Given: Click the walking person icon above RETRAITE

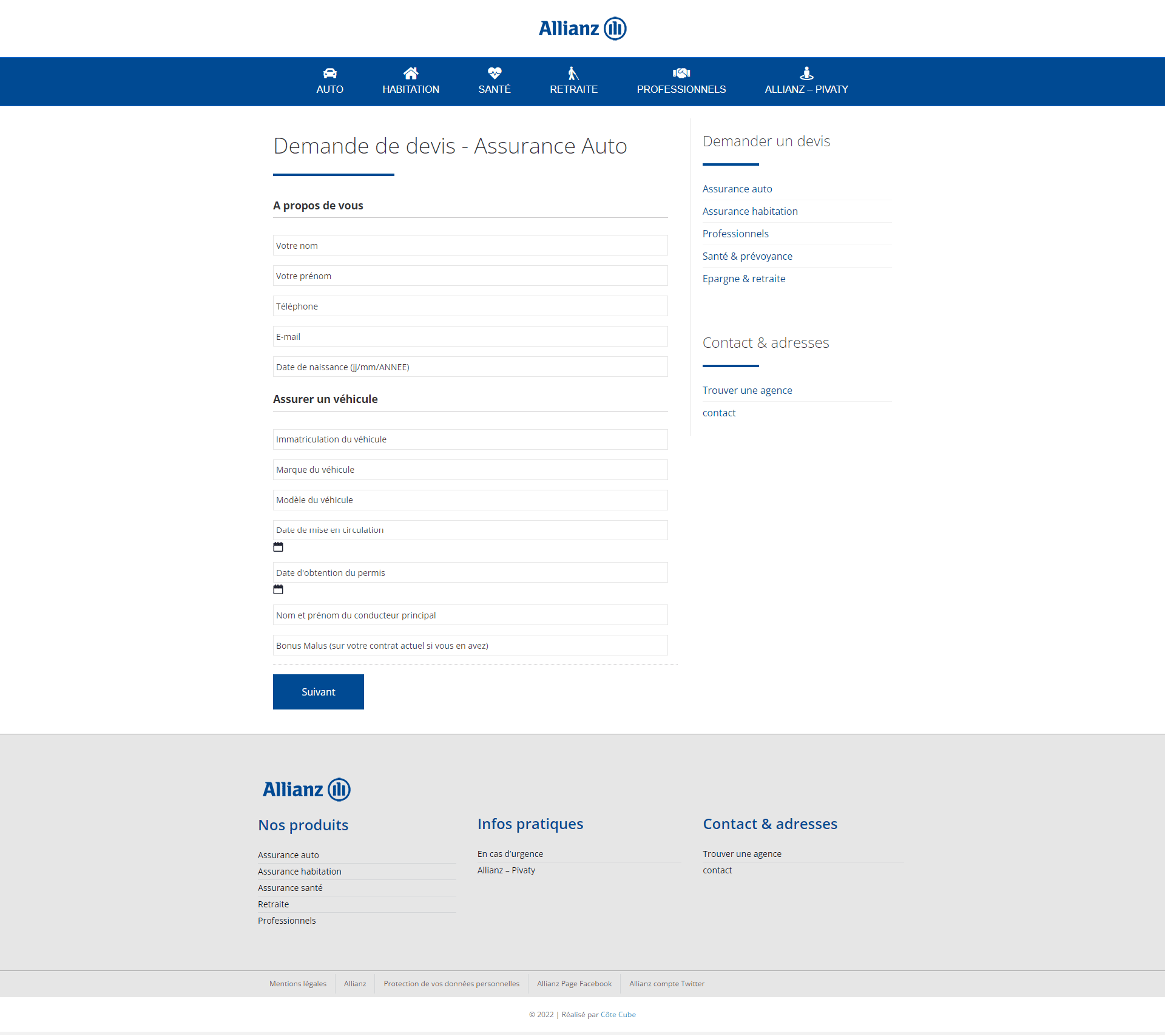Looking at the screenshot, I should click(573, 73).
